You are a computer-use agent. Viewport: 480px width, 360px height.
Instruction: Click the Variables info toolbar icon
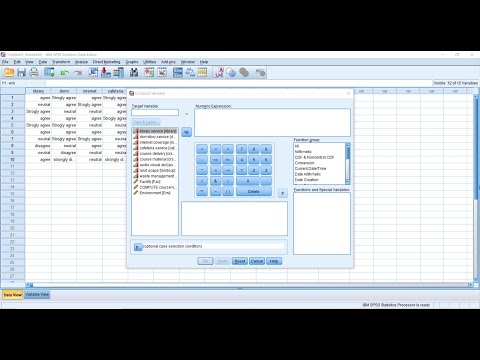click(118, 72)
